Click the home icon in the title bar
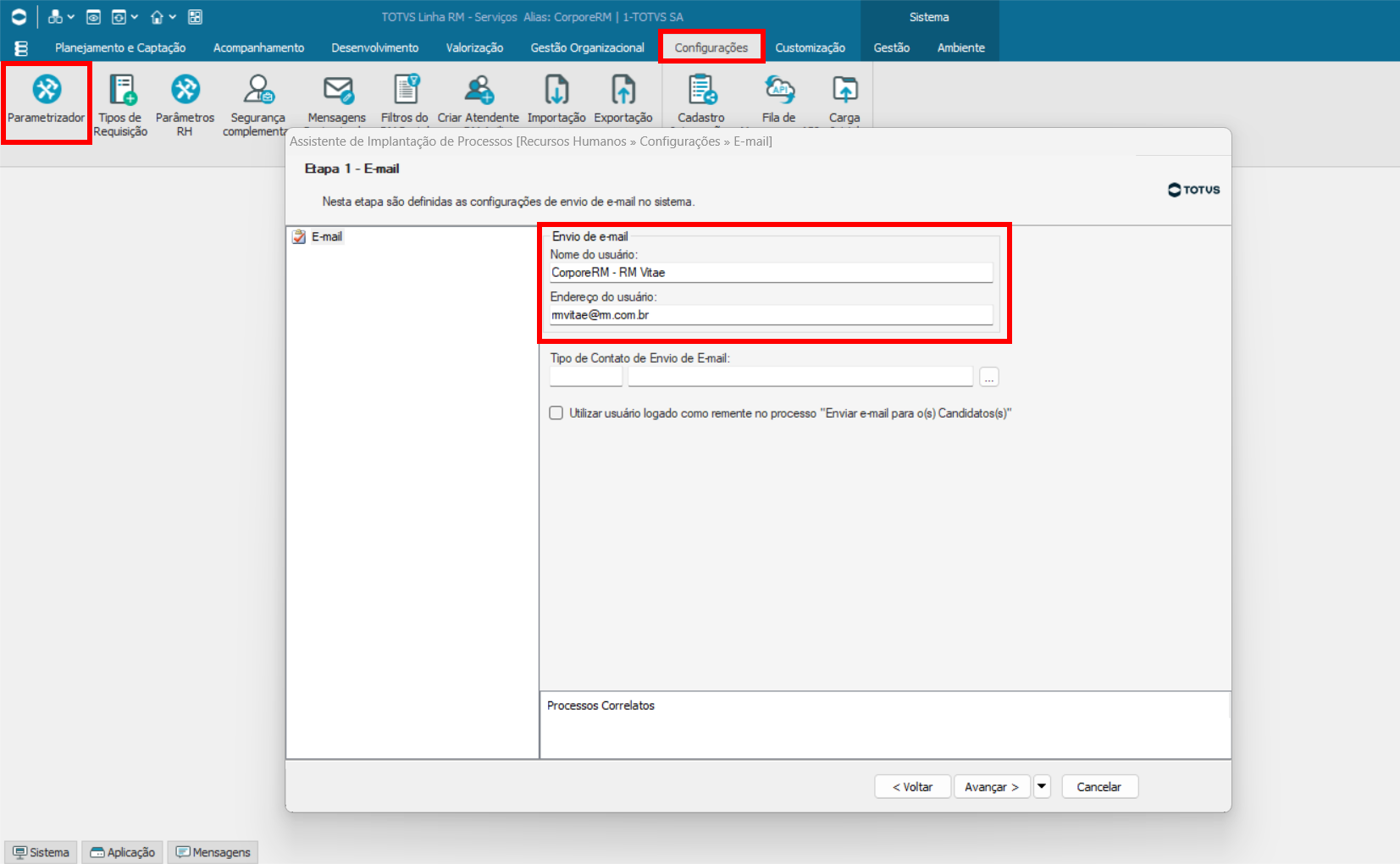Image resolution: width=1400 pixels, height=864 pixels. coord(157,17)
